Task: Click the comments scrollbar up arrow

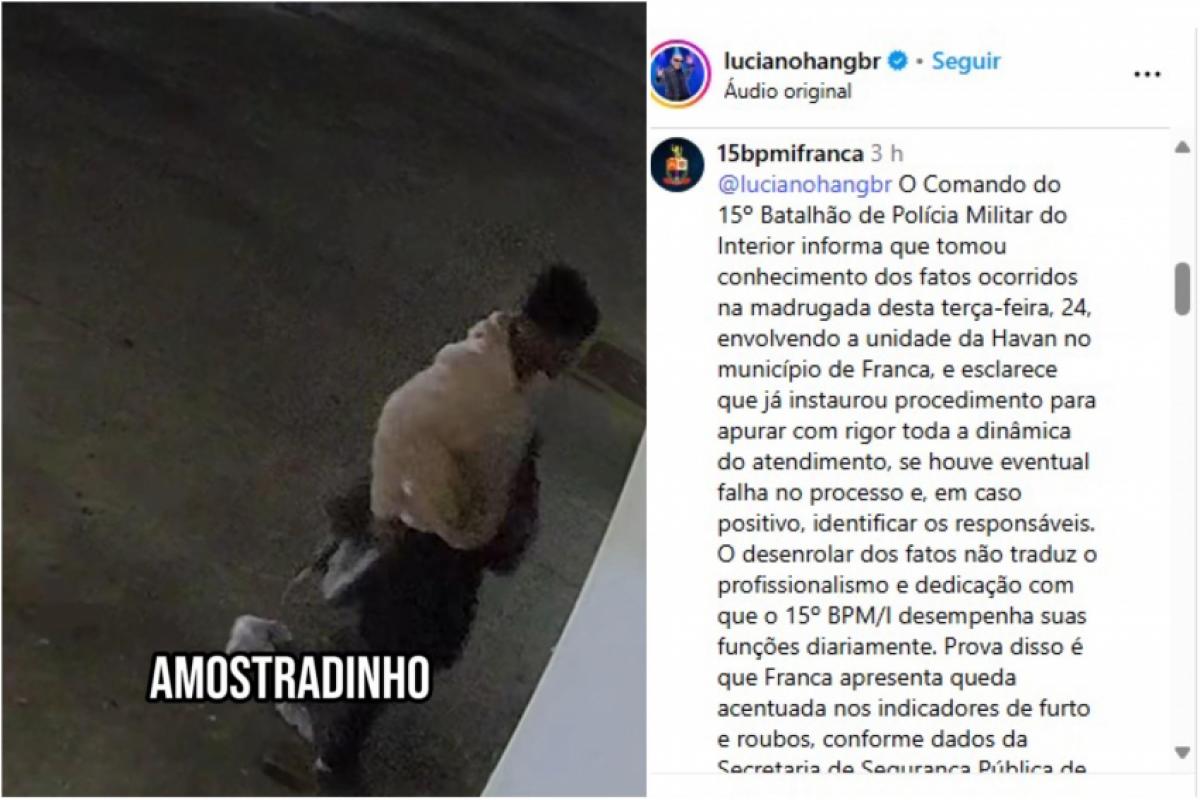Action: coord(1182,147)
